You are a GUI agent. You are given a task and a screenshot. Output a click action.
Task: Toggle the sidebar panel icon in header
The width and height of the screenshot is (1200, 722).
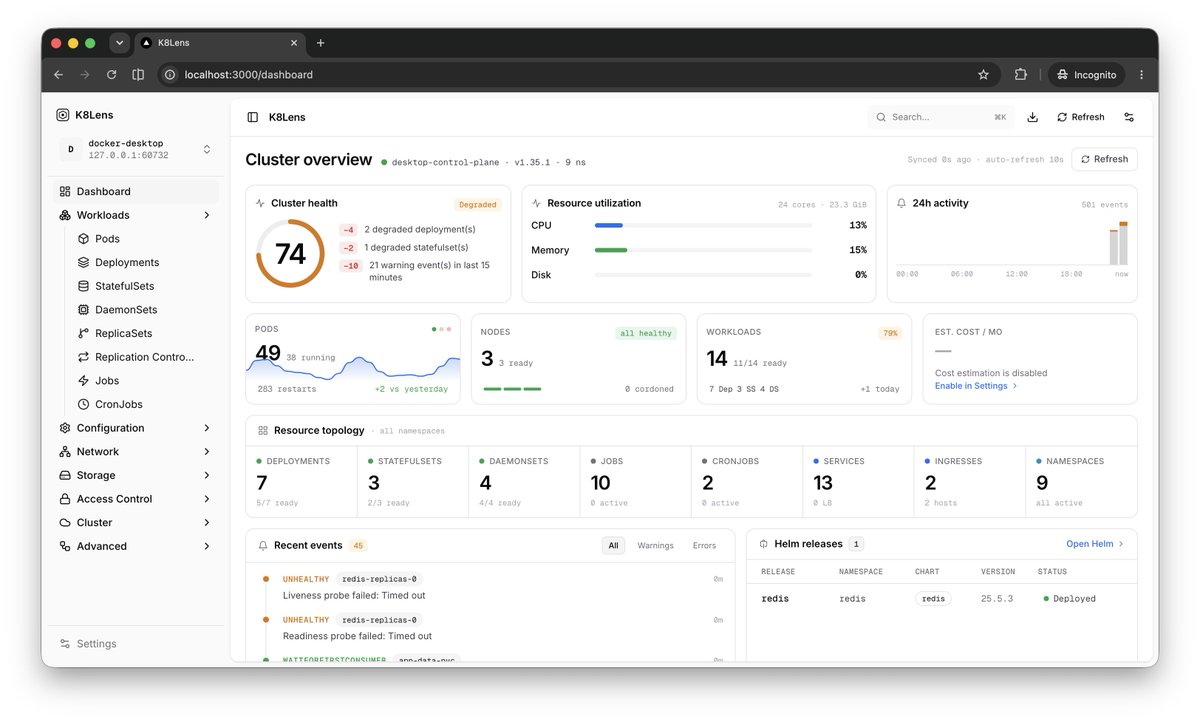pyautogui.click(x=252, y=117)
